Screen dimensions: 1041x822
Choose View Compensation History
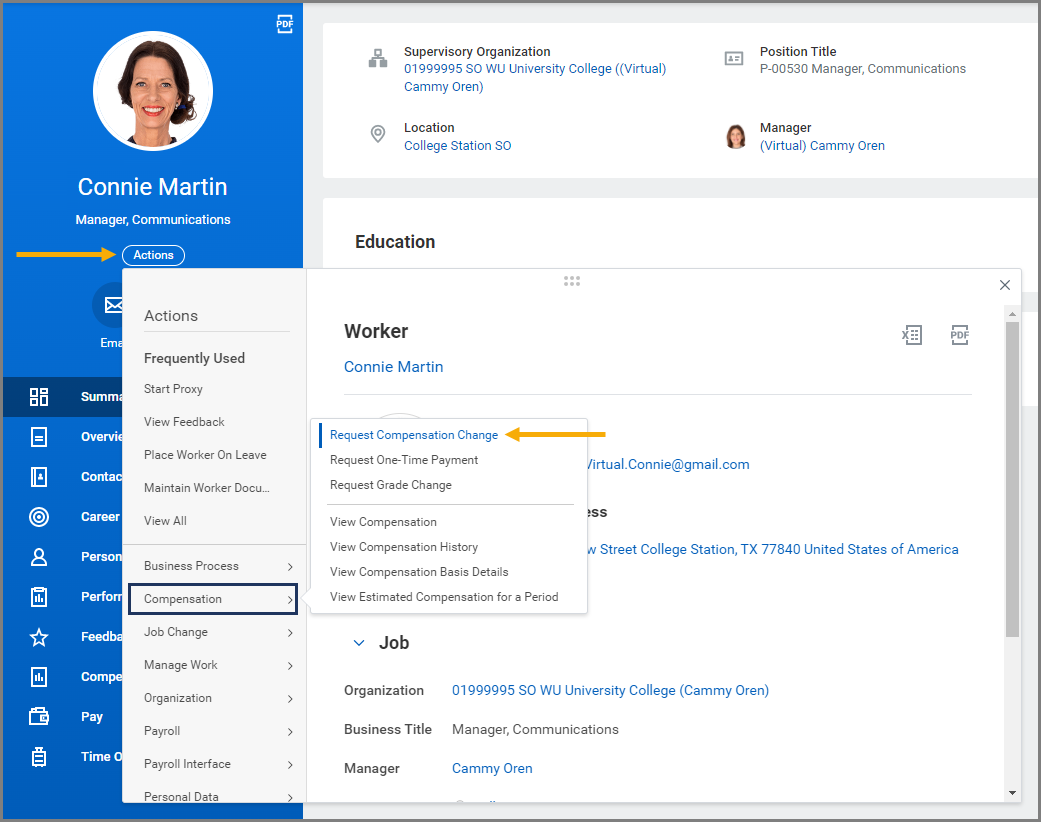404,547
